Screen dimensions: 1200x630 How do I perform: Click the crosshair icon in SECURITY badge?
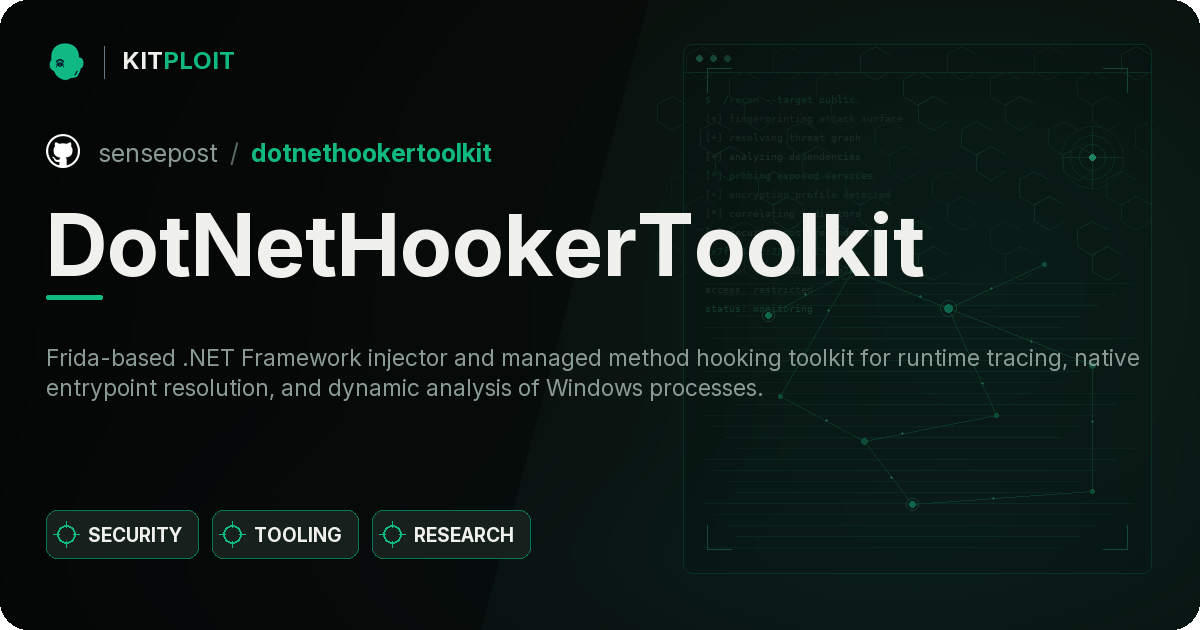point(67,535)
